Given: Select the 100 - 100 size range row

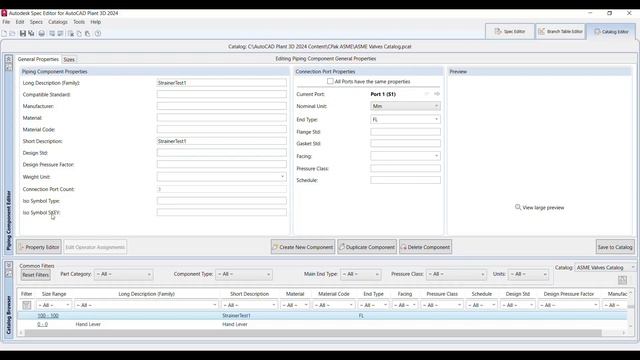Looking at the screenshot, I should pyautogui.click(x=322, y=316).
